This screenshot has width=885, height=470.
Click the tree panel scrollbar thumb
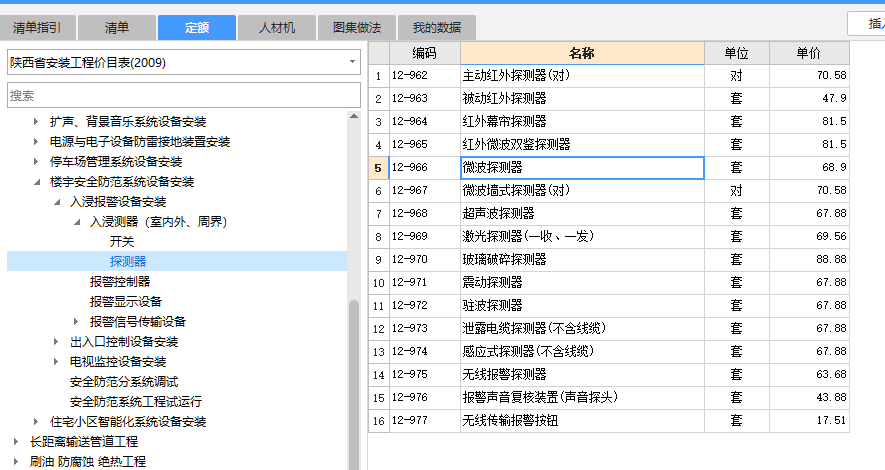354,384
